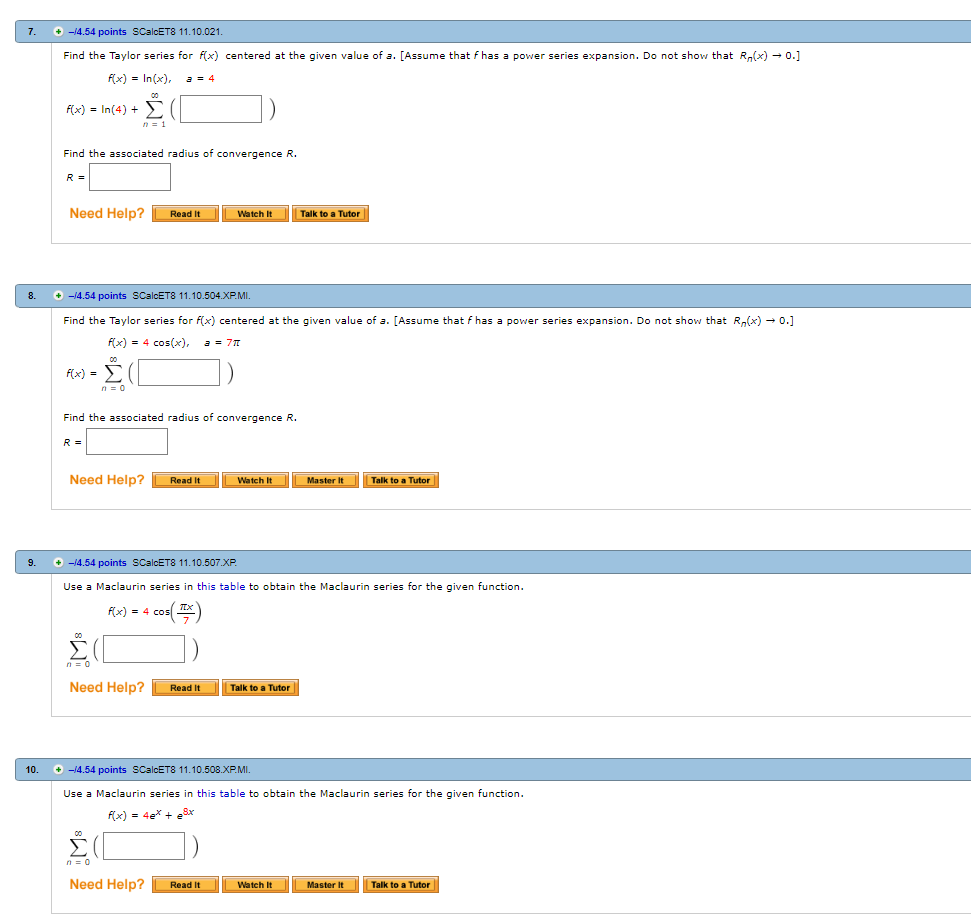Expand question 7 using its plus icon
This screenshot has width=971, height=915.
pyautogui.click(x=56, y=32)
